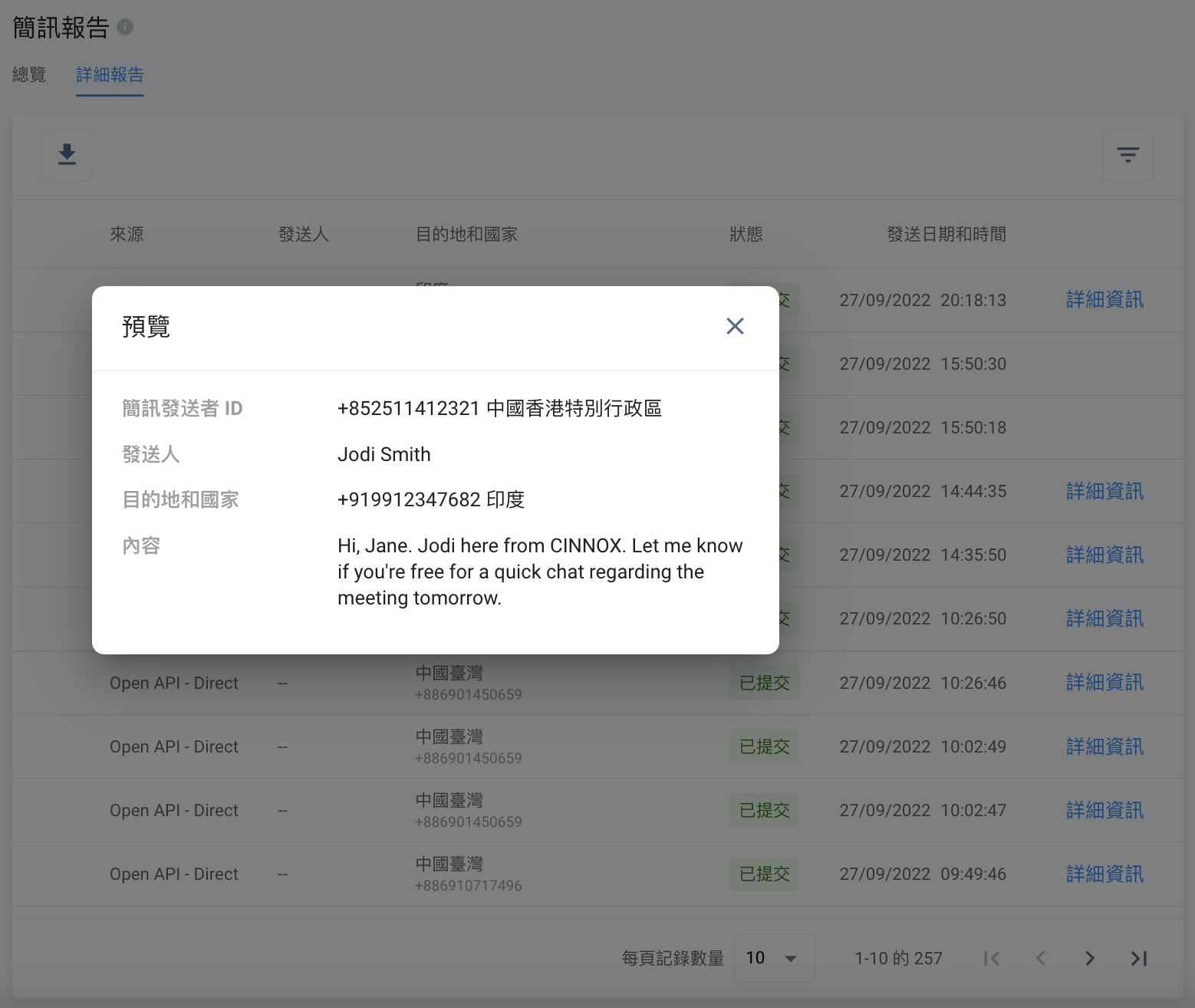
Task: Click phone number +886910717496
Action: pos(469,885)
